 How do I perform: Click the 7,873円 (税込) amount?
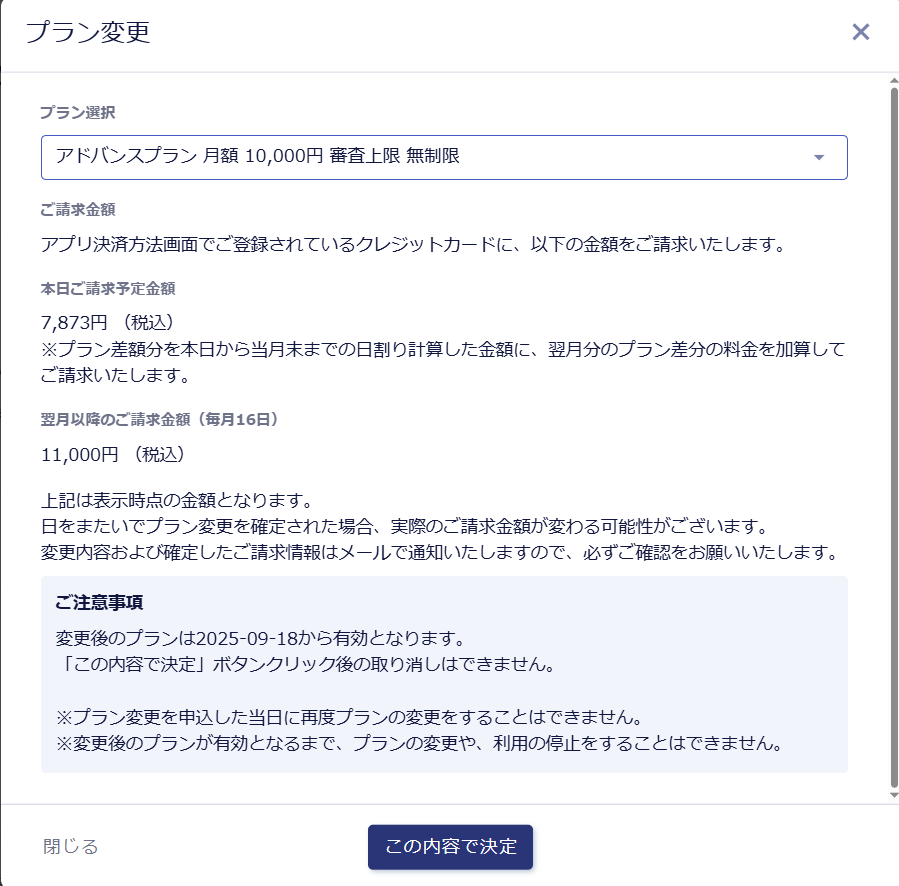pos(108,322)
